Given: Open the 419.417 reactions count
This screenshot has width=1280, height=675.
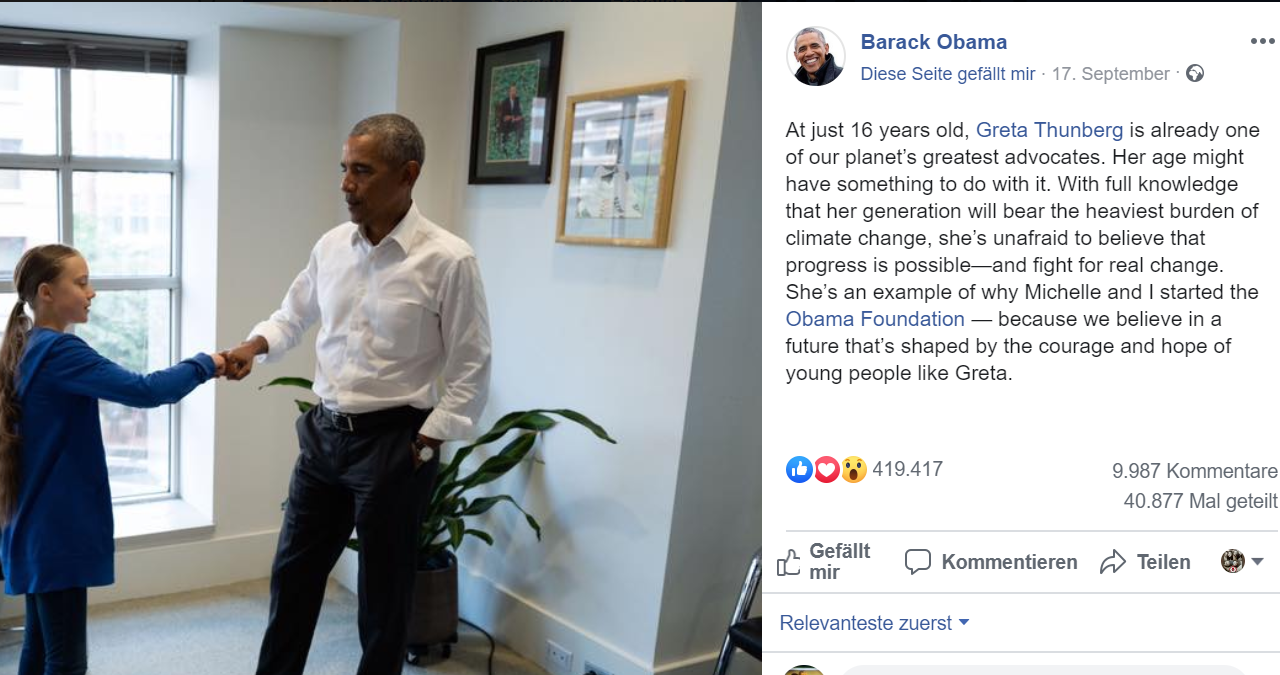Looking at the screenshot, I should (x=907, y=469).
